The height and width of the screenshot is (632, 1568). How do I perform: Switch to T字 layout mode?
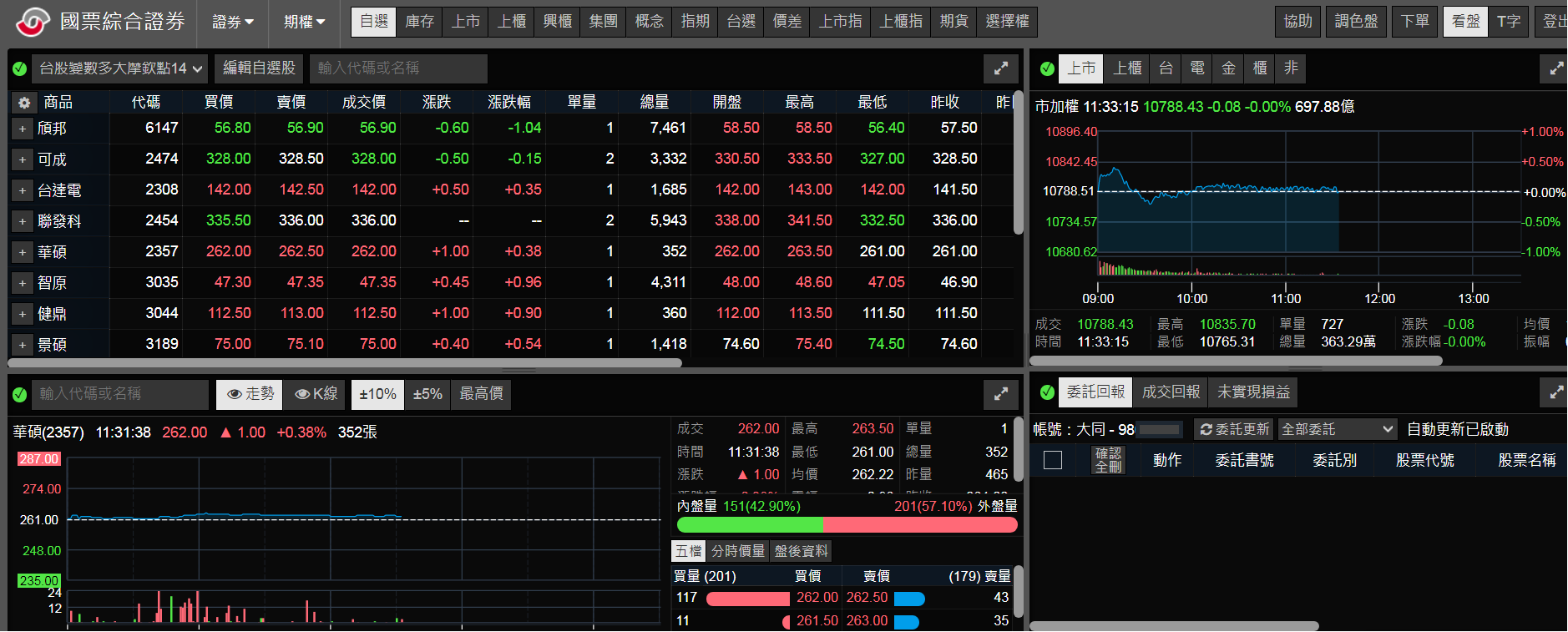[x=1509, y=22]
